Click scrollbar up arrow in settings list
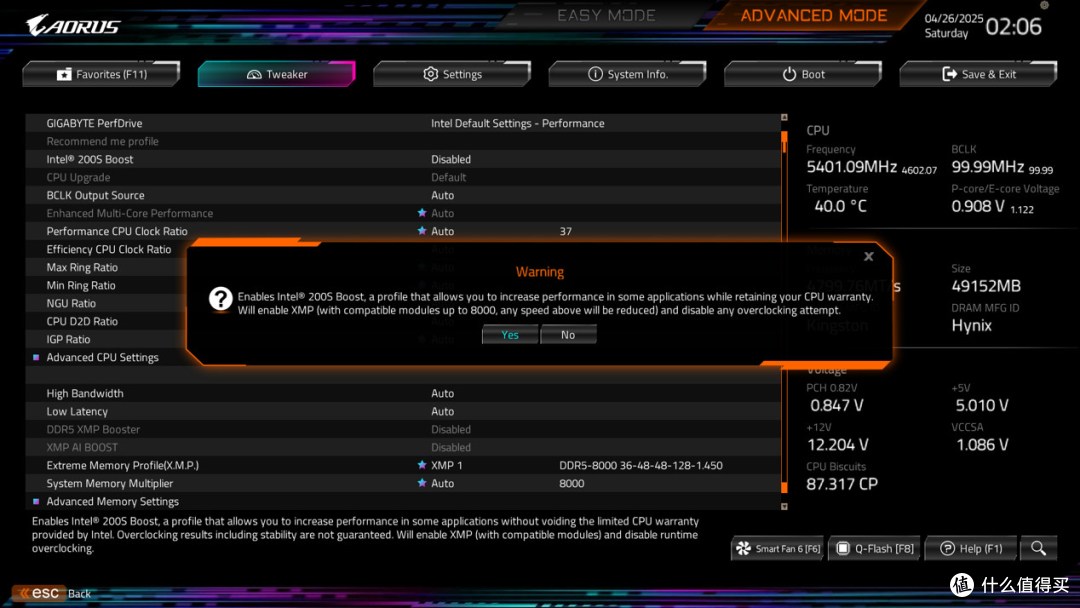Image resolution: width=1080 pixels, height=608 pixels. pyautogui.click(x=784, y=118)
